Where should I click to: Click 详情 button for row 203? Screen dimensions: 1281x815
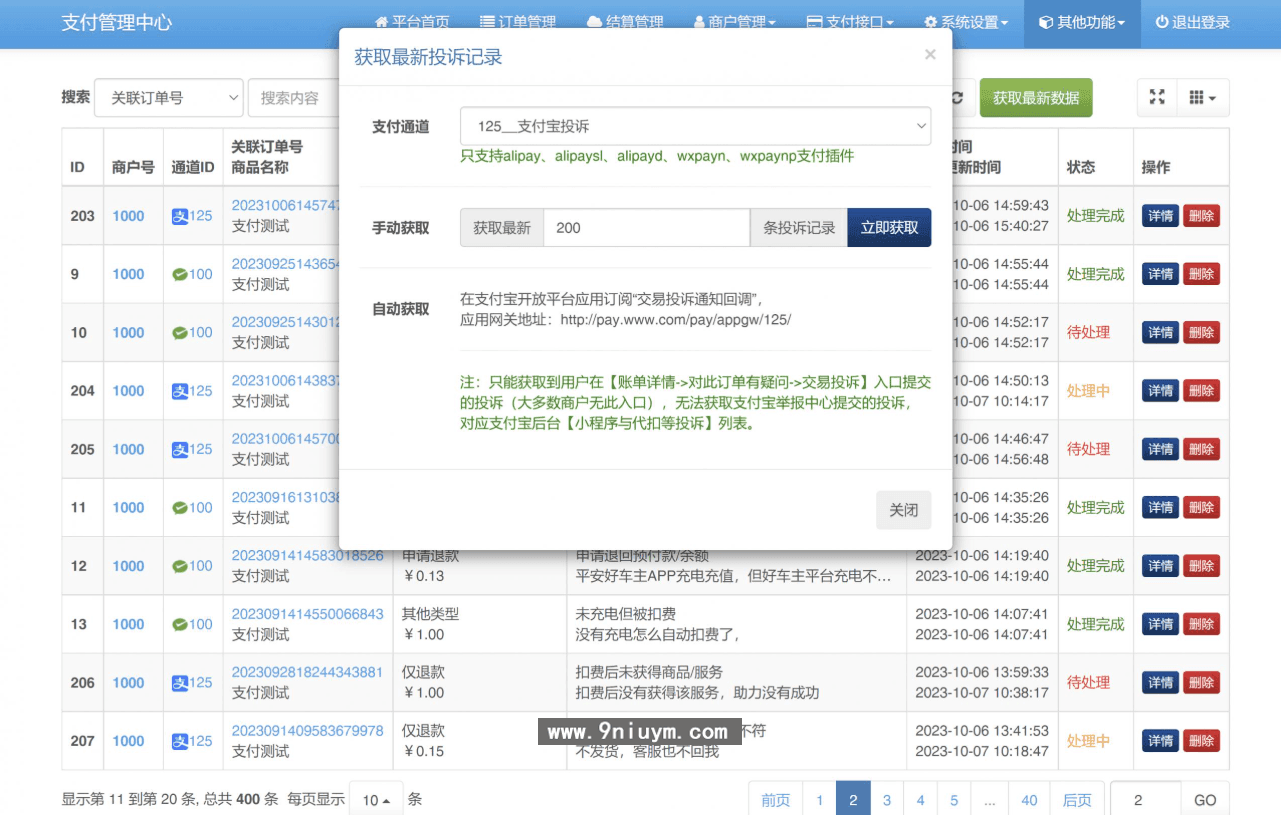coord(1160,216)
